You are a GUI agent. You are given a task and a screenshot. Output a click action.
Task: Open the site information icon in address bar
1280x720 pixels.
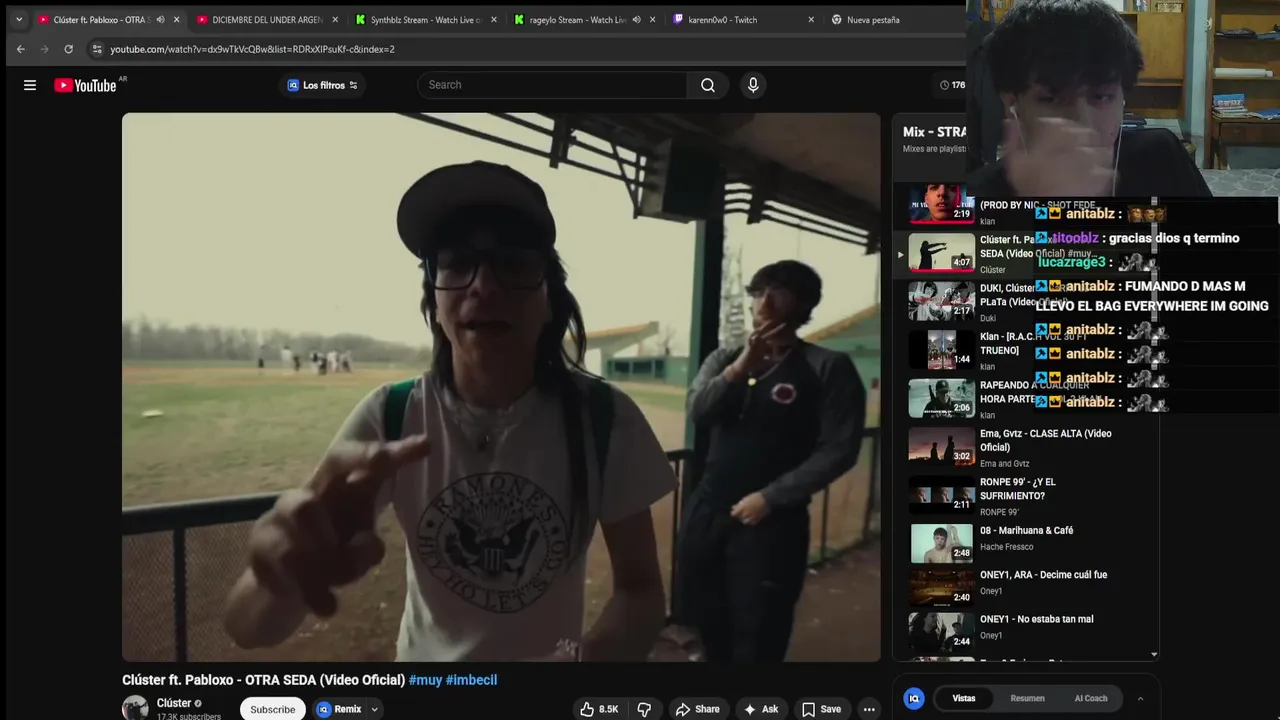pos(97,49)
